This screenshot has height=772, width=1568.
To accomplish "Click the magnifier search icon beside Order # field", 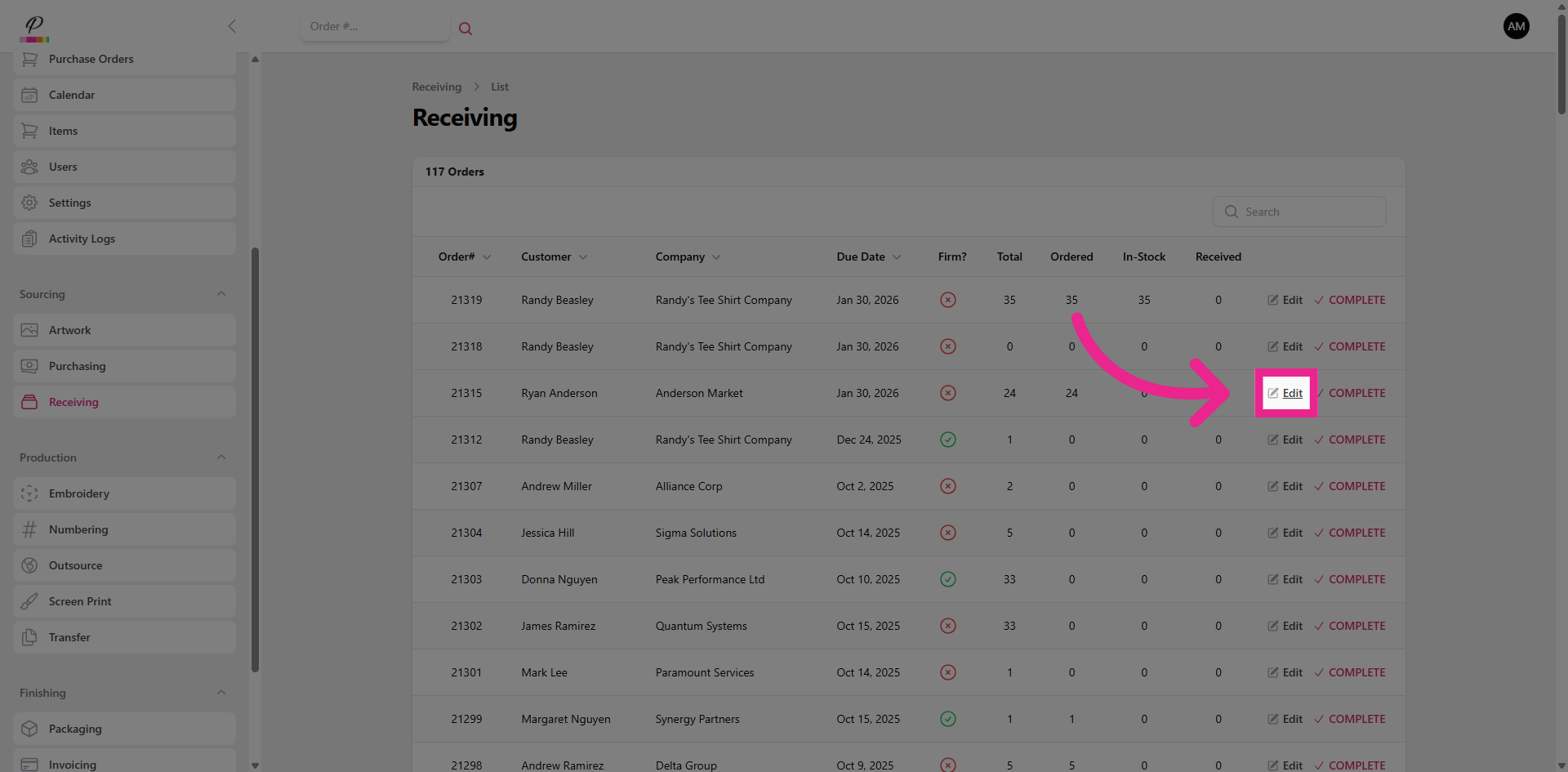I will point(465,29).
